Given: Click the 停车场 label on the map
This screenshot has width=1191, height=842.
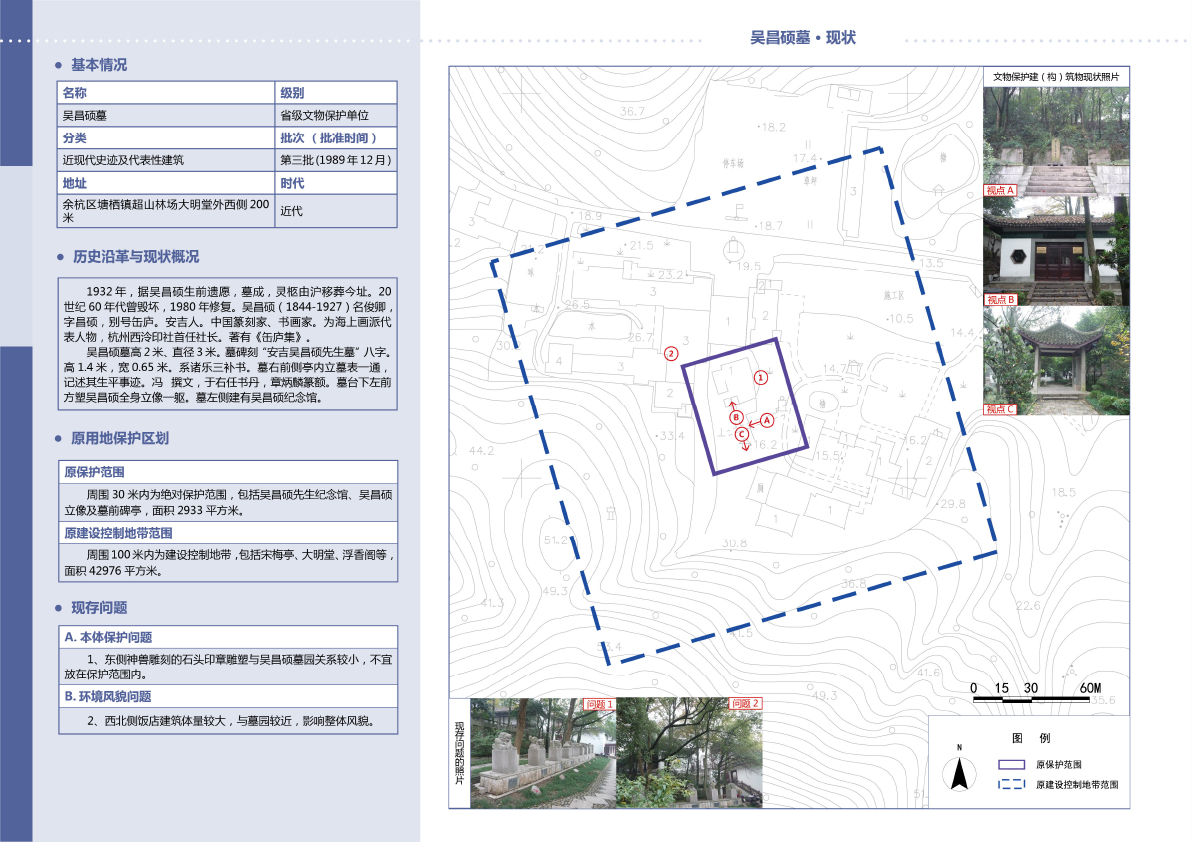Looking at the screenshot, I should (732, 163).
